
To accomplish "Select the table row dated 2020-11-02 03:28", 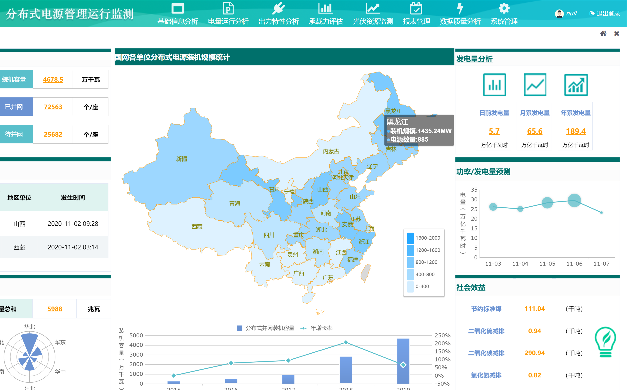I will (x=54, y=224).
